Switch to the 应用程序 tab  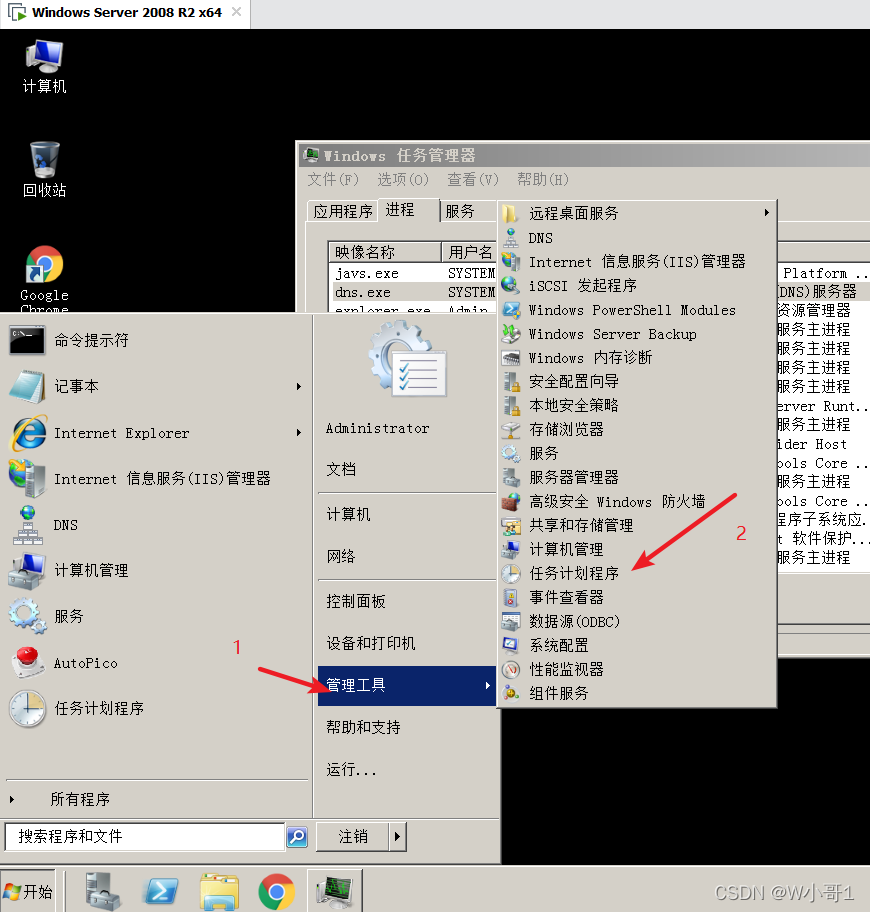[x=345, y=210]
